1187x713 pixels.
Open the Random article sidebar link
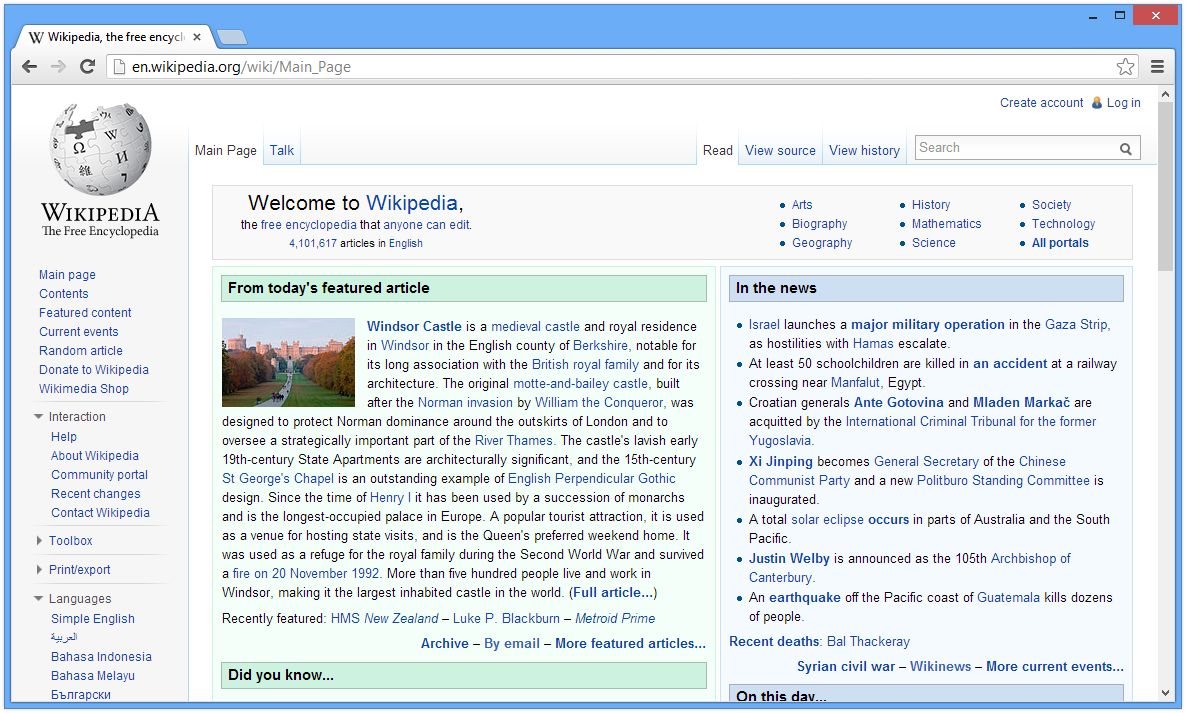tap(81, 351)
